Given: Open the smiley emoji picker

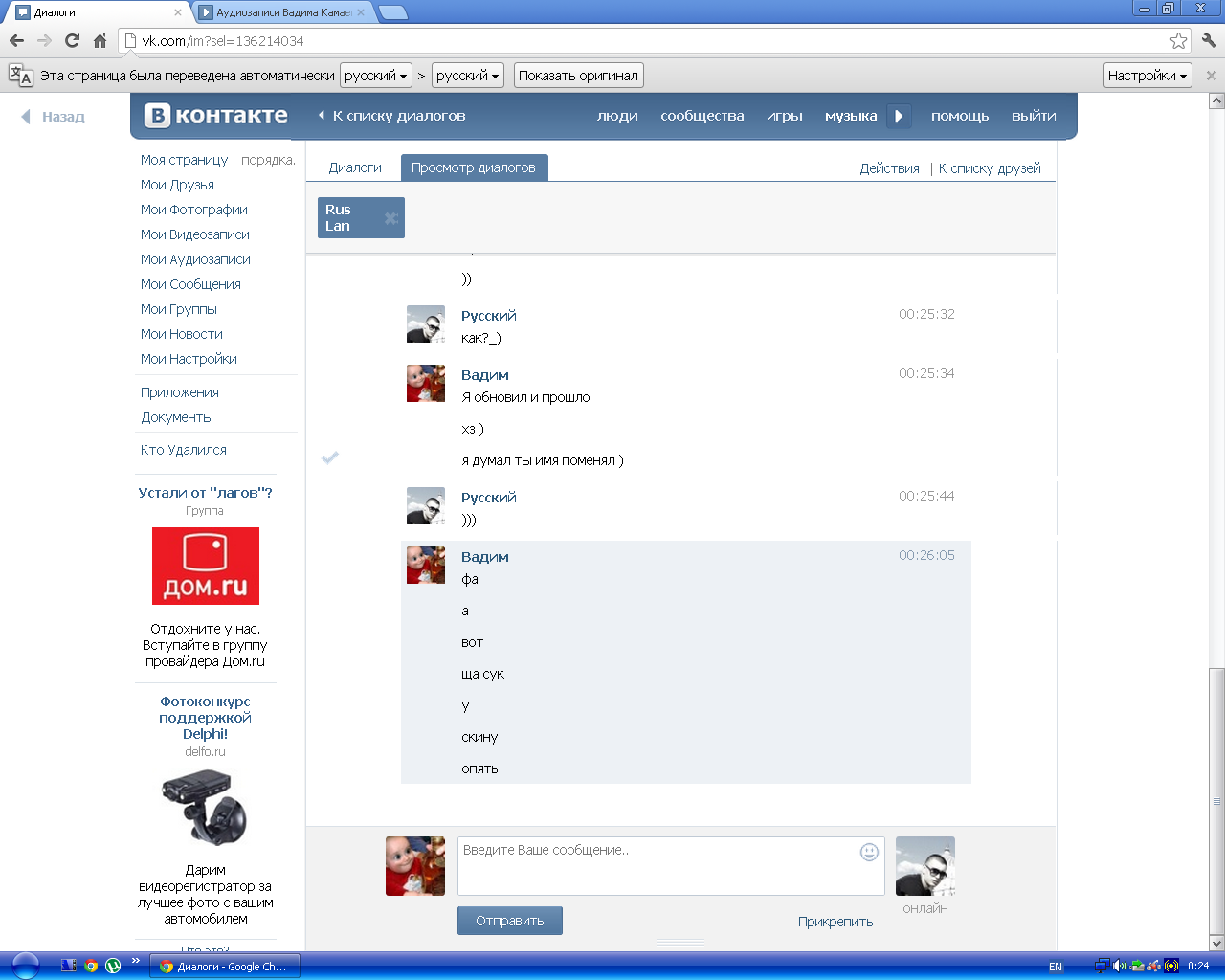Looking at the screenshot, I should click(869, 852).
